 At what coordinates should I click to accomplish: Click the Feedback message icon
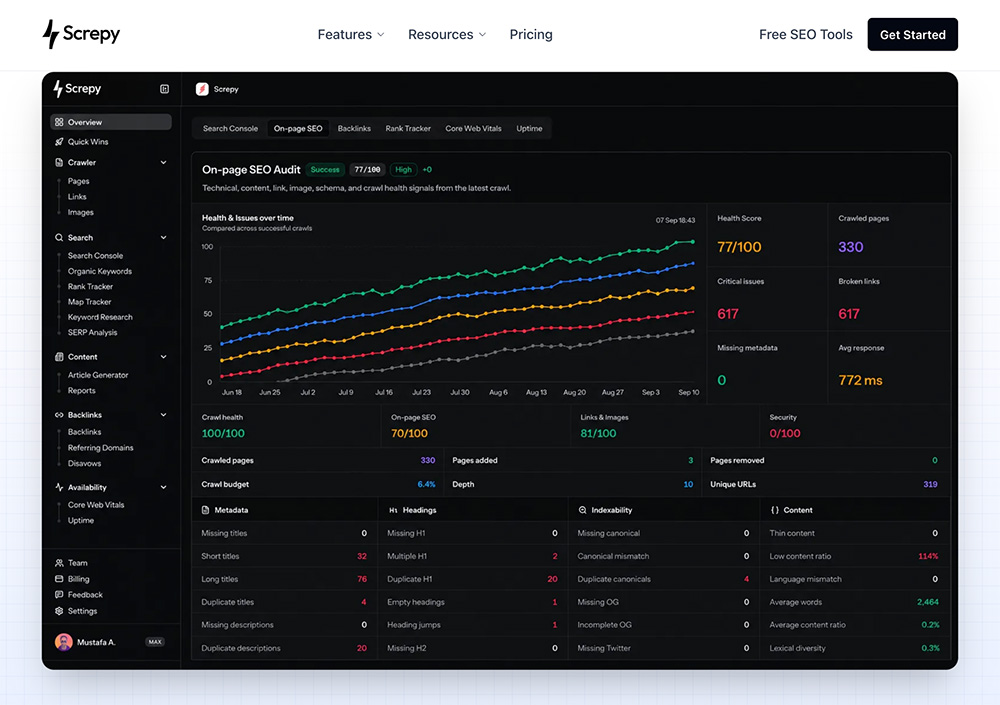[x=59, y=595]
